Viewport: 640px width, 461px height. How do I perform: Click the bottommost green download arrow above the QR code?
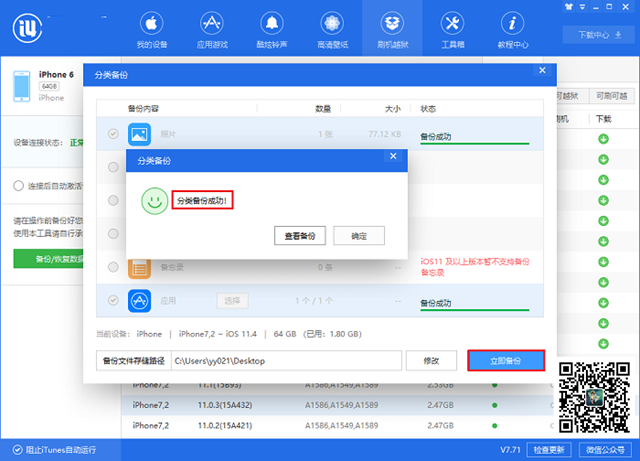click(603, 343)
